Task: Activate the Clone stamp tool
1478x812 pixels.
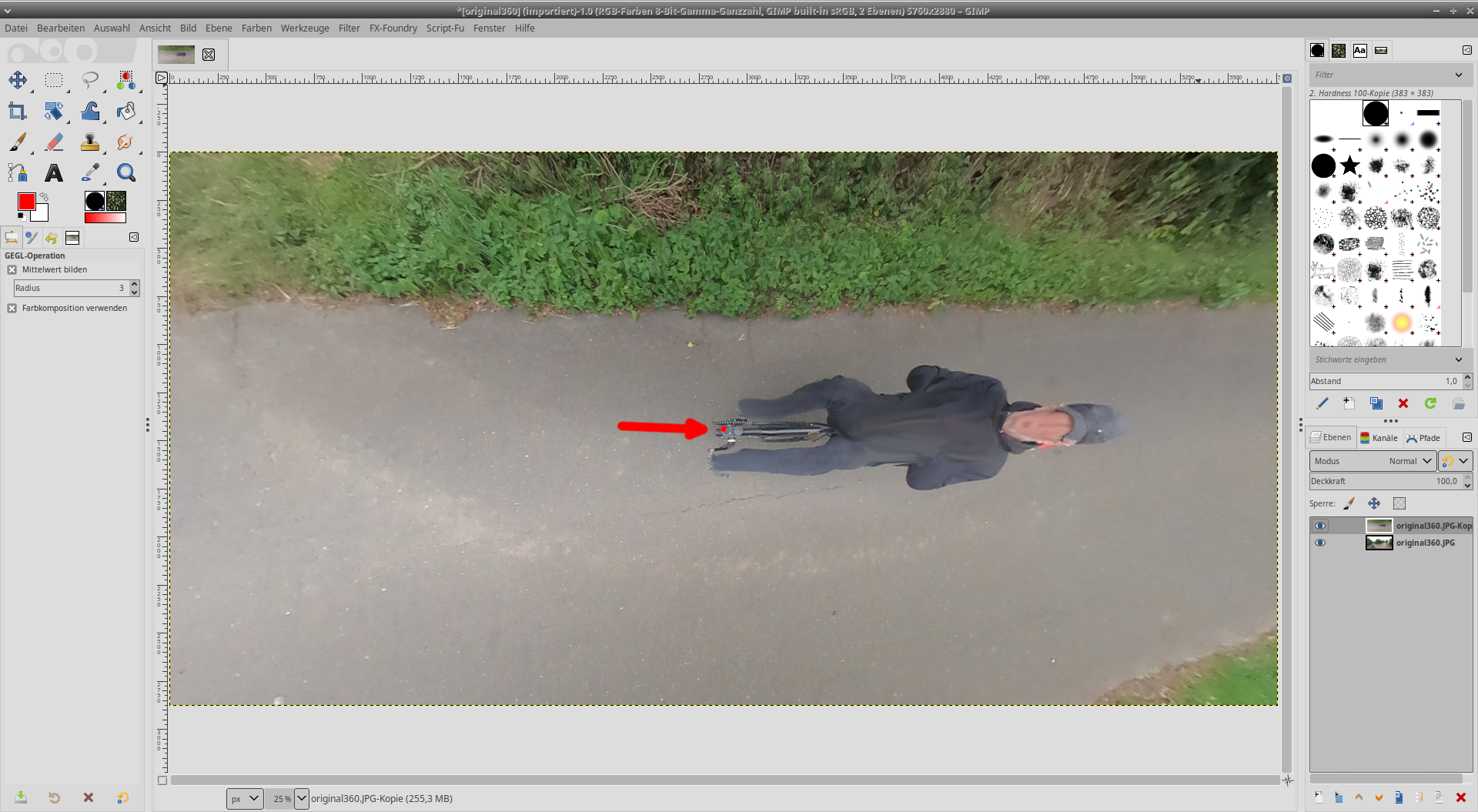Action: (x=90, y=142)
